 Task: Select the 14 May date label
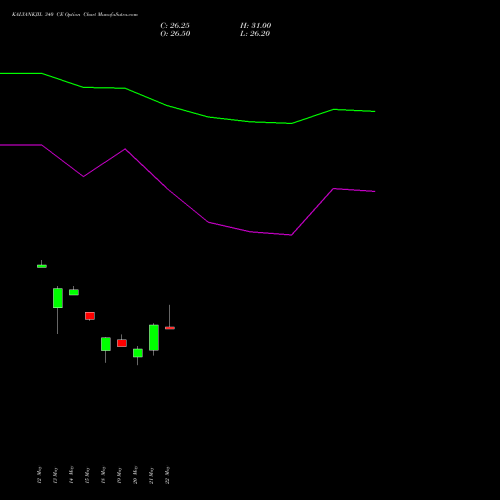click(71, 475)
